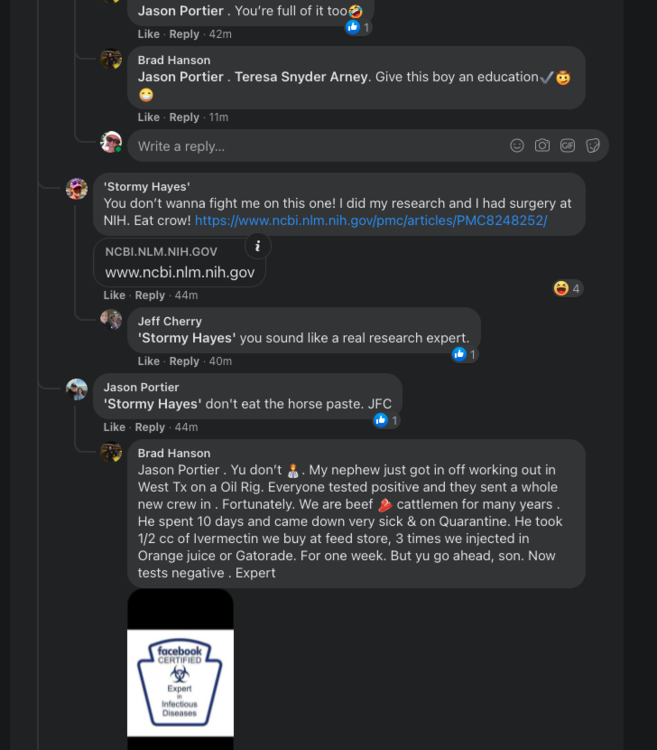Click the 44m timestamp on Stormy Hayes' comment
Image resolution: width=657 pixels, height=750 pixels.
(x=186, y=295)
